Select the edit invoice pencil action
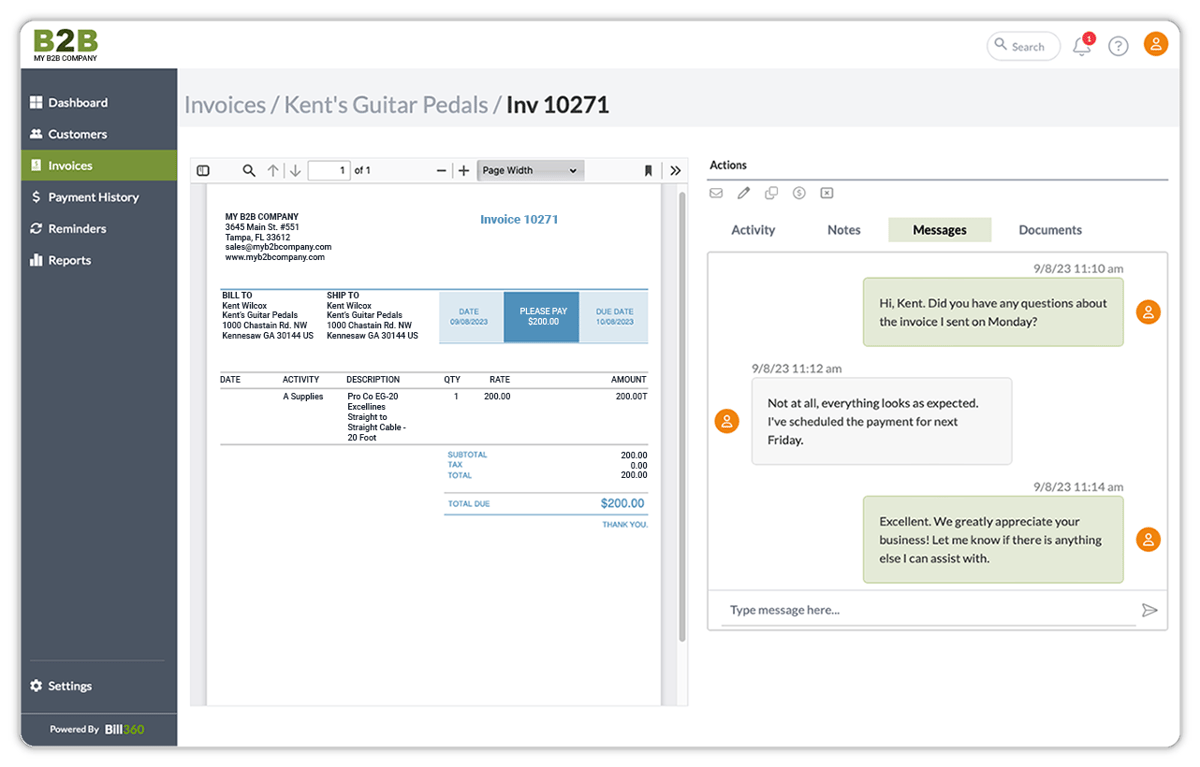This screenshot has width=1200, height=767. [743, 192]
